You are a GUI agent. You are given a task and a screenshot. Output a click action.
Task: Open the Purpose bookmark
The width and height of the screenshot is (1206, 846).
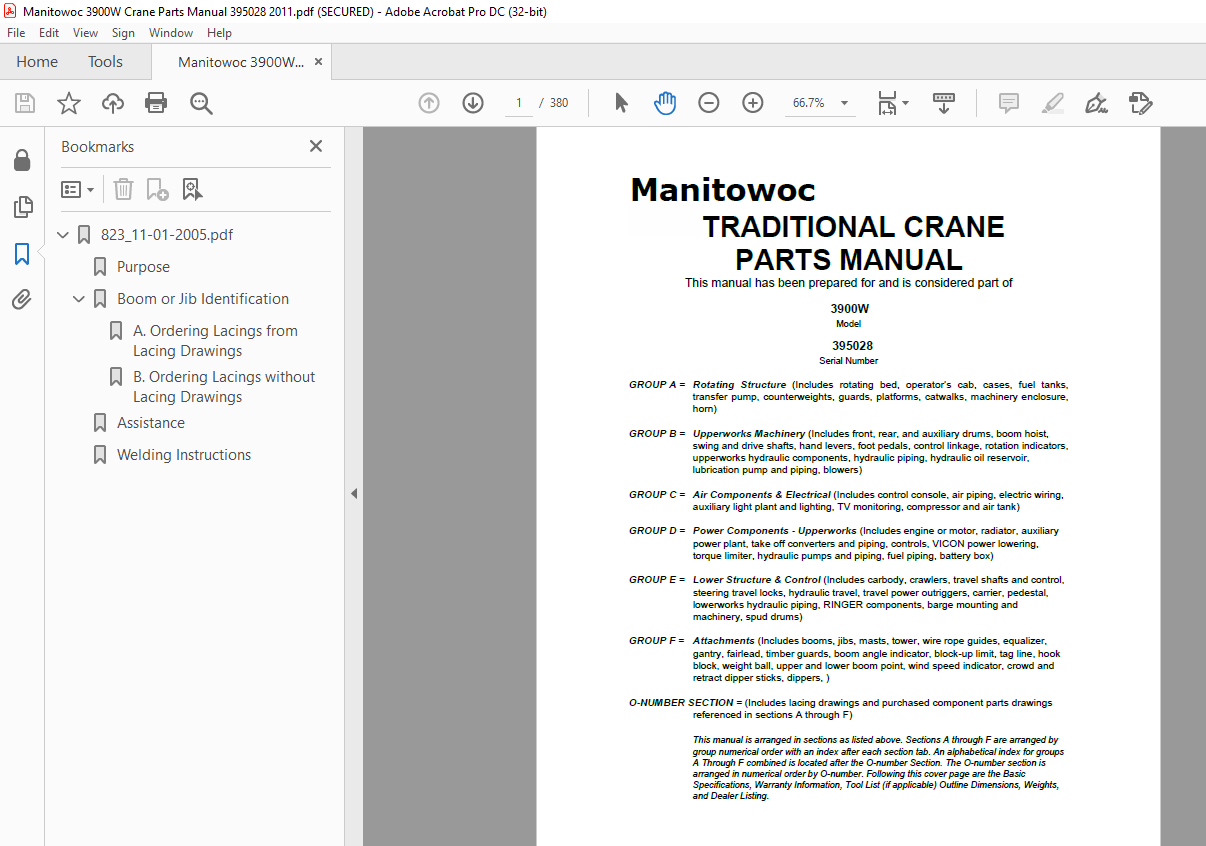(x=143, y=267)
